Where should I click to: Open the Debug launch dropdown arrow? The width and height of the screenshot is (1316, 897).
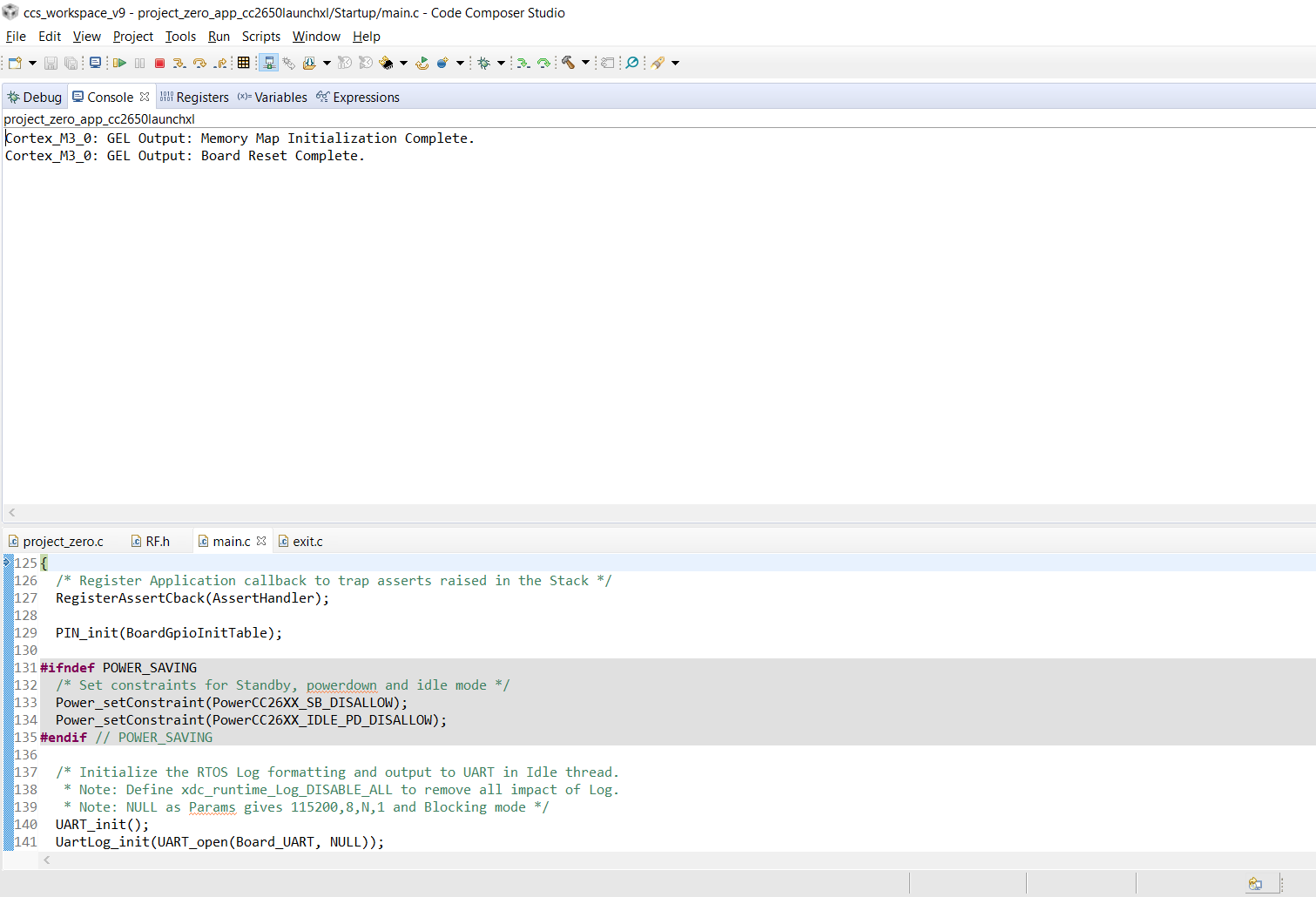(501, 63)
